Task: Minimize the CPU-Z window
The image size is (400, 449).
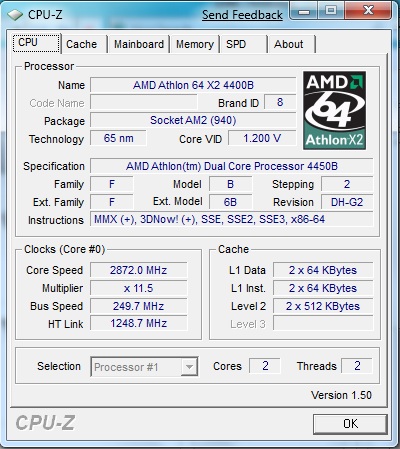Action: tap(304, 12)
